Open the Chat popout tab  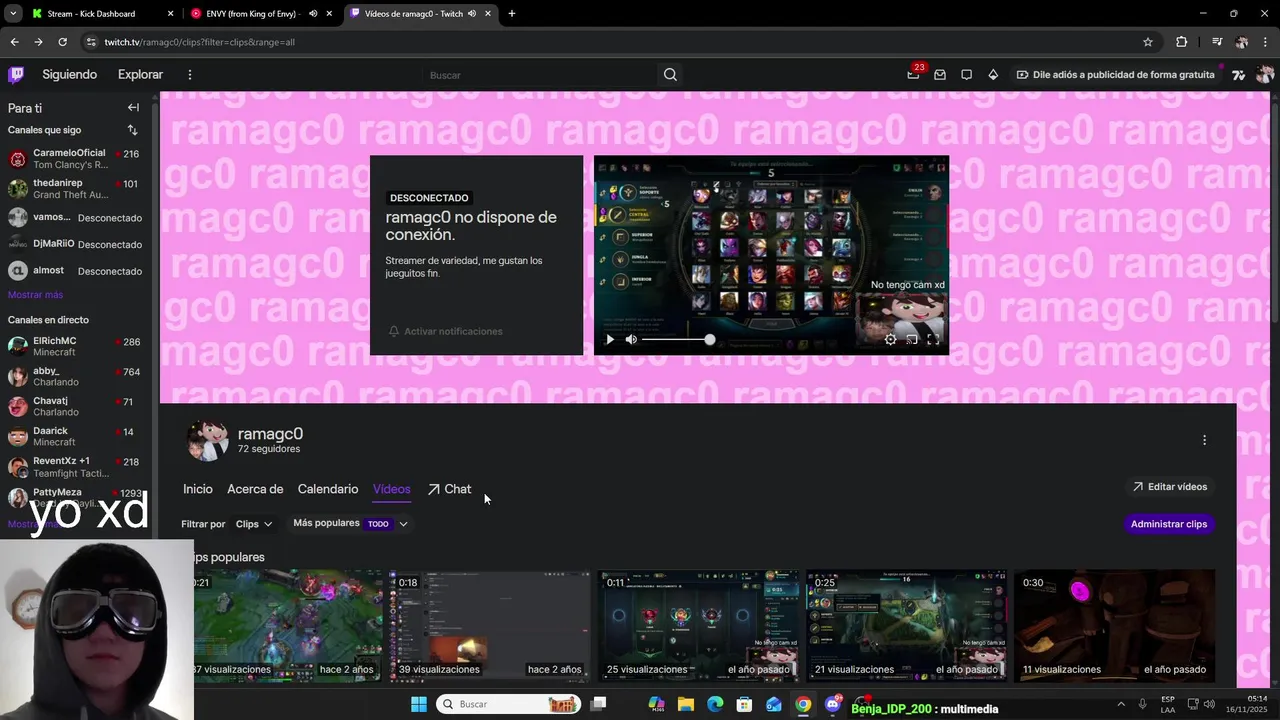[x=449, y=489]
